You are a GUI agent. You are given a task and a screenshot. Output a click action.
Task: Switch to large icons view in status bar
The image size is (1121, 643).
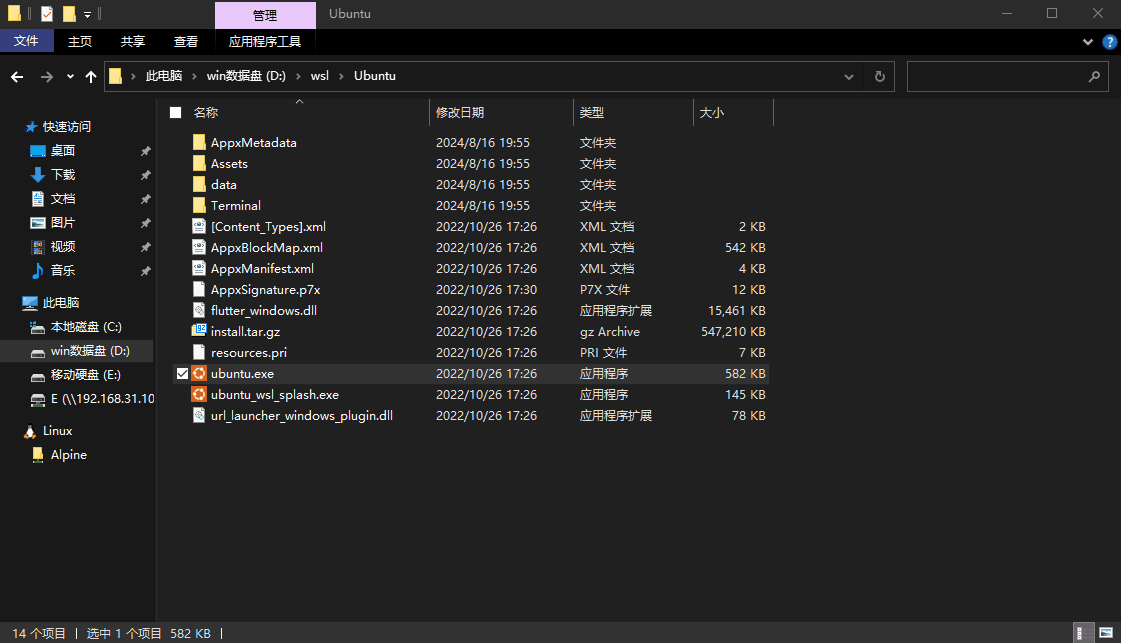(x=1106, y=633)
